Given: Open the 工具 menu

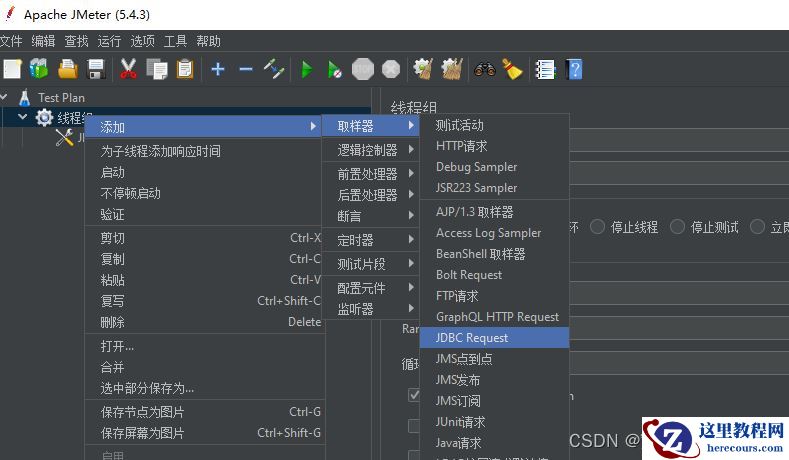Looking at the screenshot, I should [x=175, y=41].
